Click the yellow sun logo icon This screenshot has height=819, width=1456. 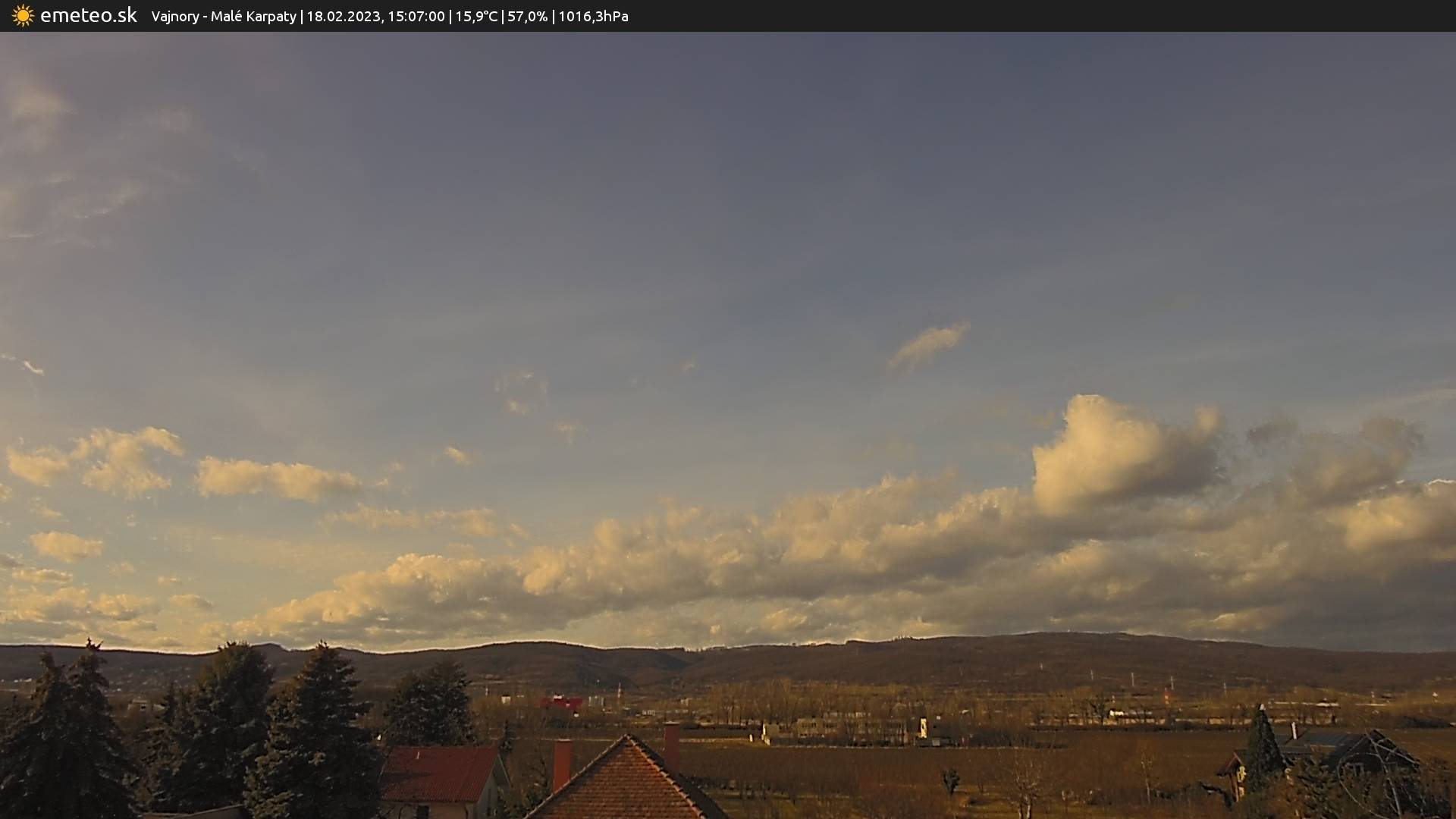click(23, 15)
